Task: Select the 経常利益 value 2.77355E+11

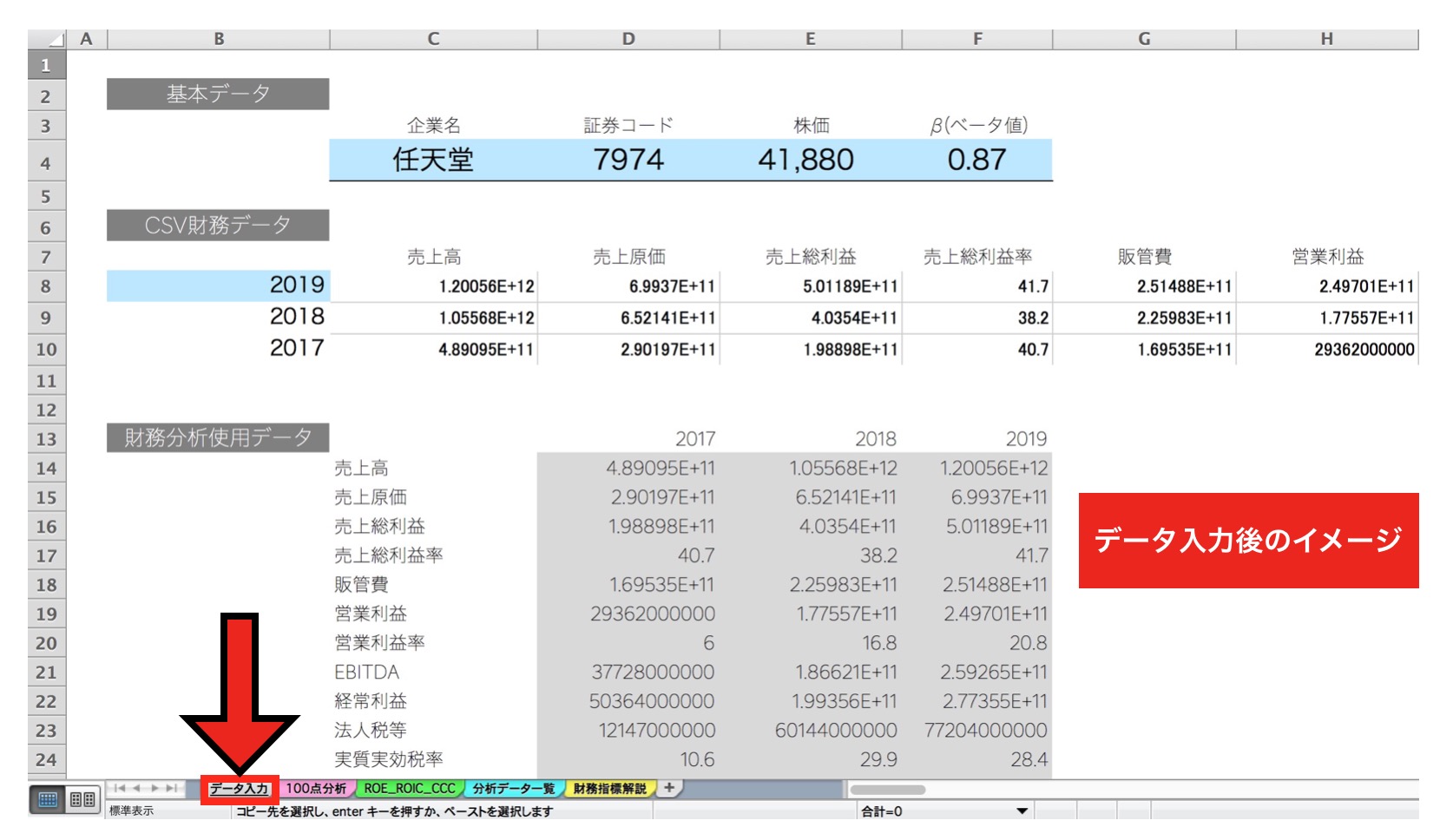Action: 995,701
